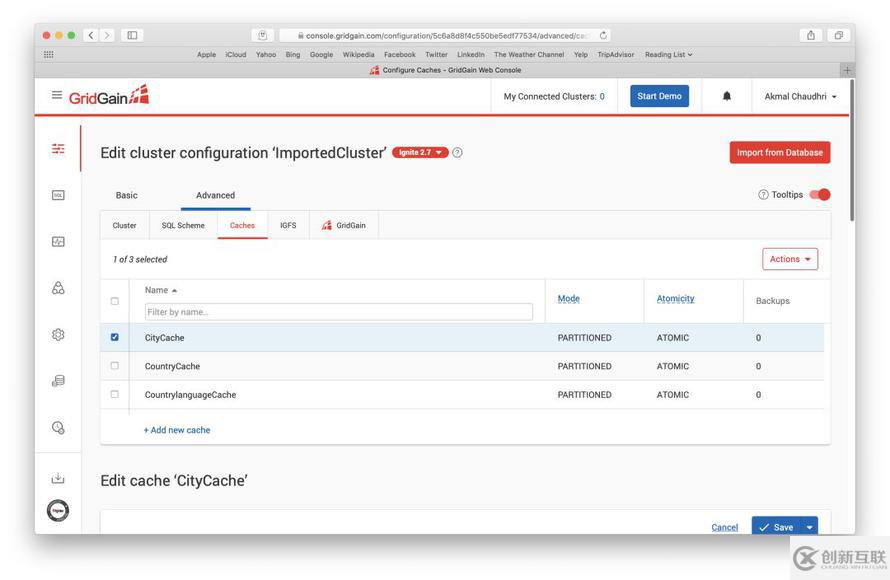The image size is (890, 580).
Task: Click the Save button
Action: point(776,527)
